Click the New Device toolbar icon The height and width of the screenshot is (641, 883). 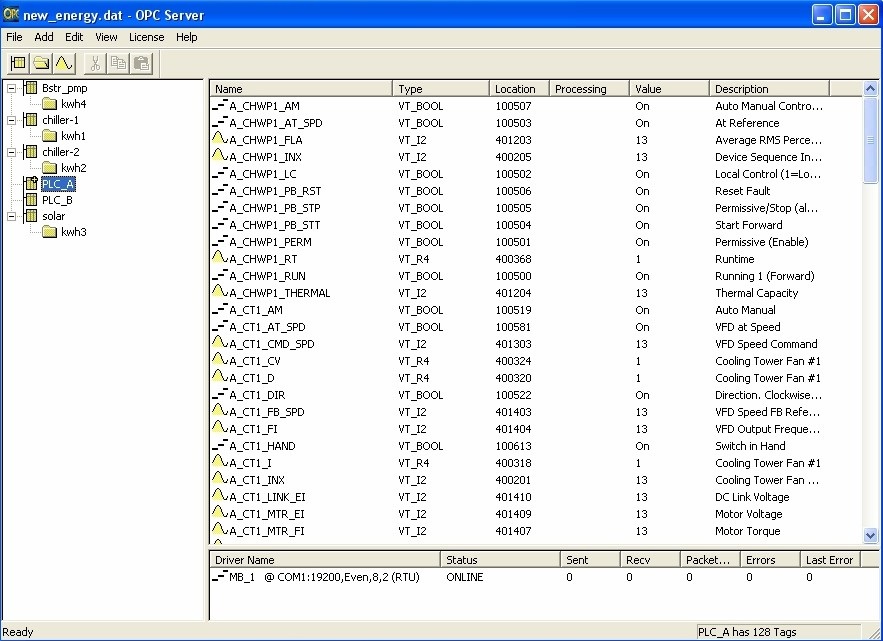18,63
